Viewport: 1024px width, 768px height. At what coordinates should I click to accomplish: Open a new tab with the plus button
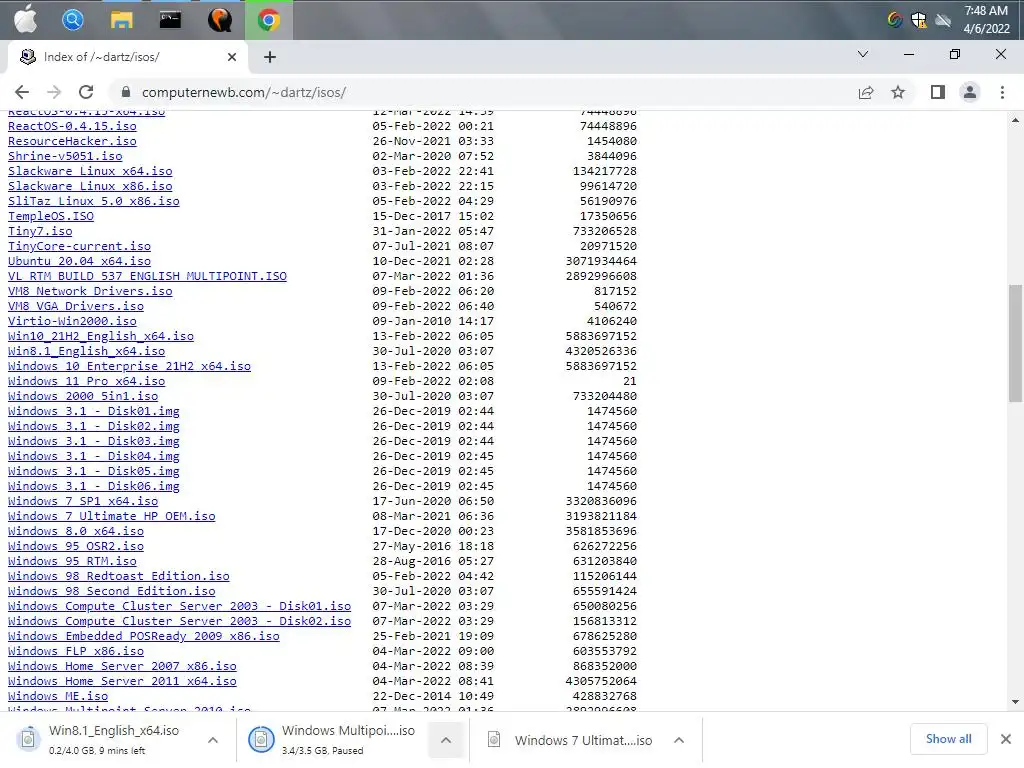[x=270, y=57]
